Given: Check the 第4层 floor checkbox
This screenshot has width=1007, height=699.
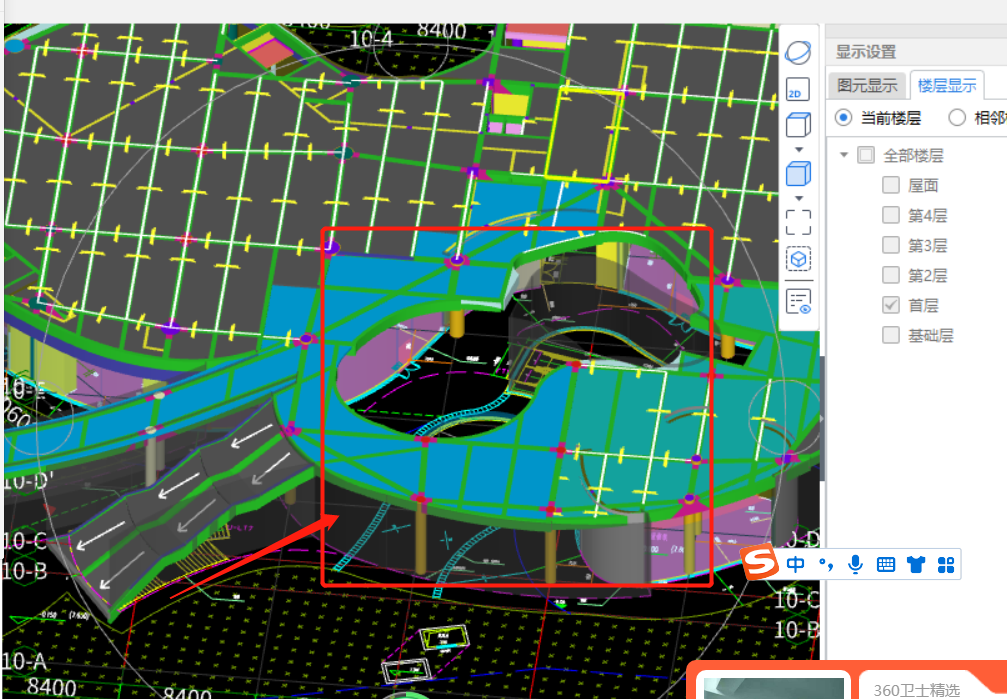Looking at the screenshot, I should 891,215.
